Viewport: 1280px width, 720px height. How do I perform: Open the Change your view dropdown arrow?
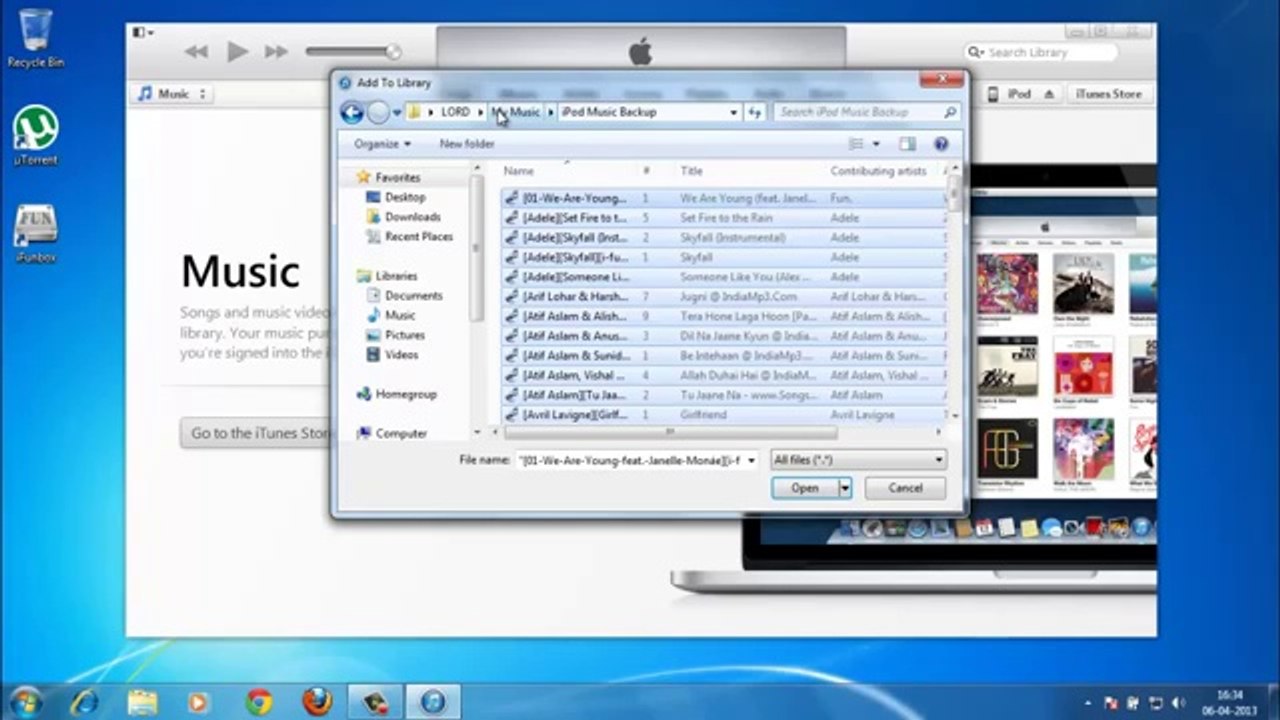click(x=876, y=144)
